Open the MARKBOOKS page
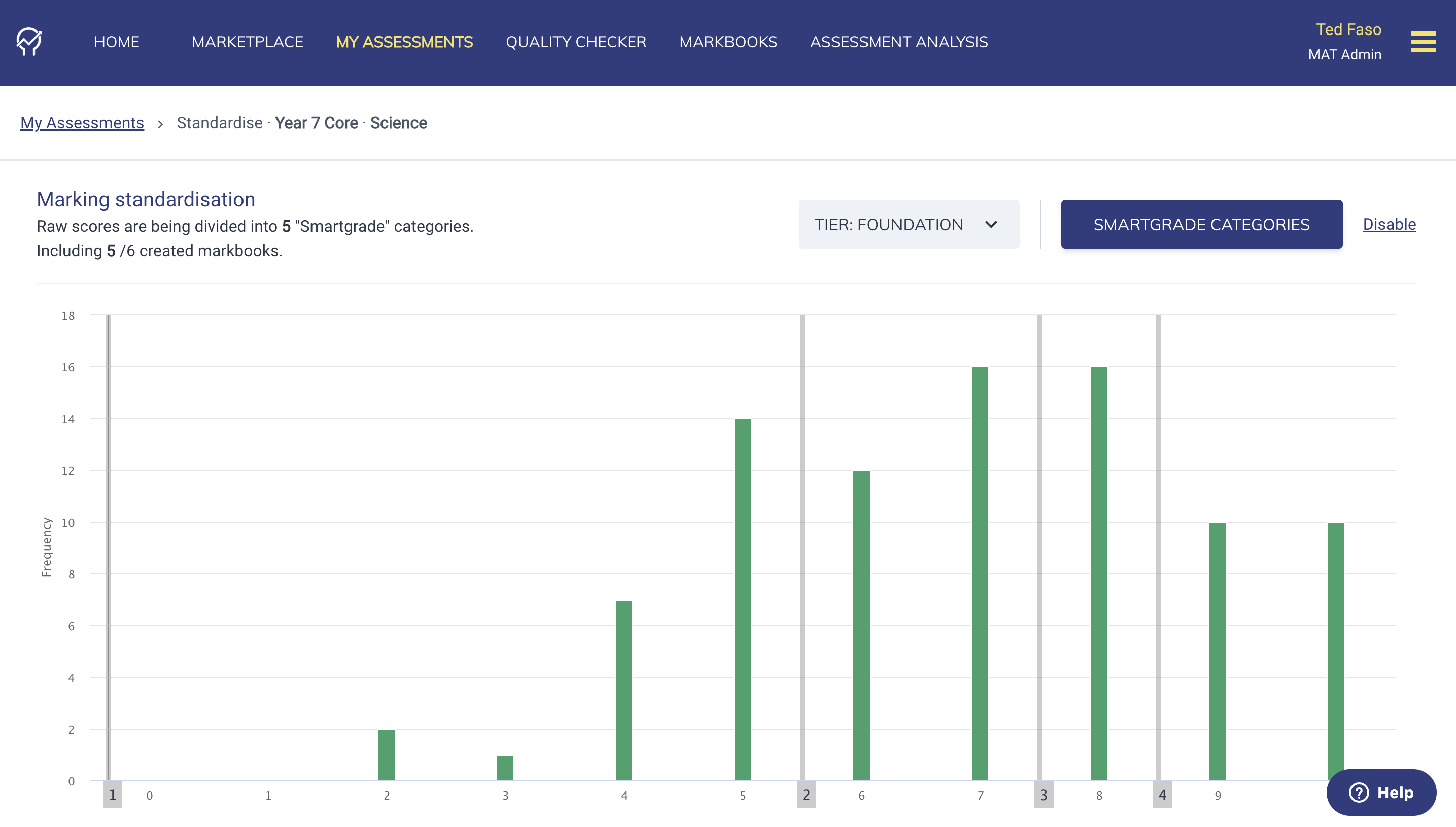Screen dimensions: 1456x827 click(729, 42)
